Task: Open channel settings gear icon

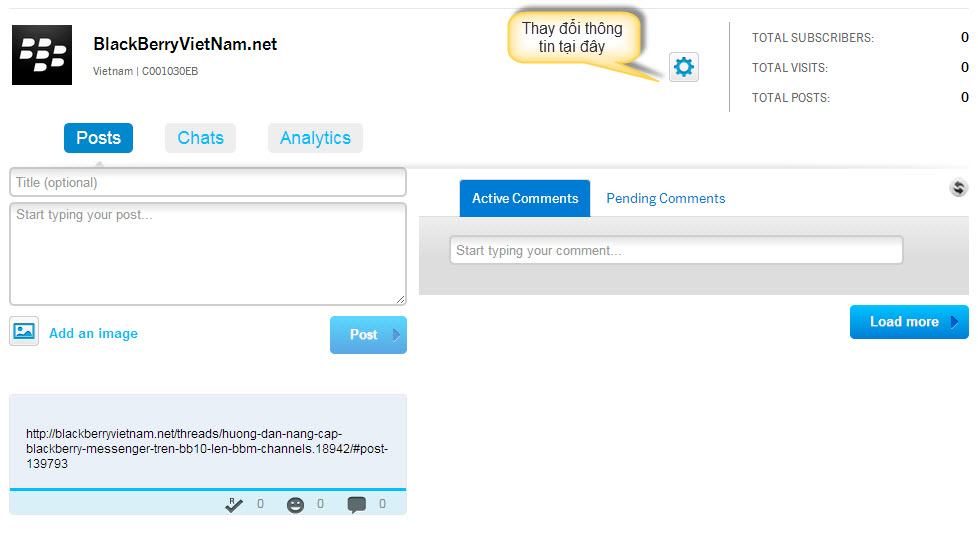Action: 684,67
